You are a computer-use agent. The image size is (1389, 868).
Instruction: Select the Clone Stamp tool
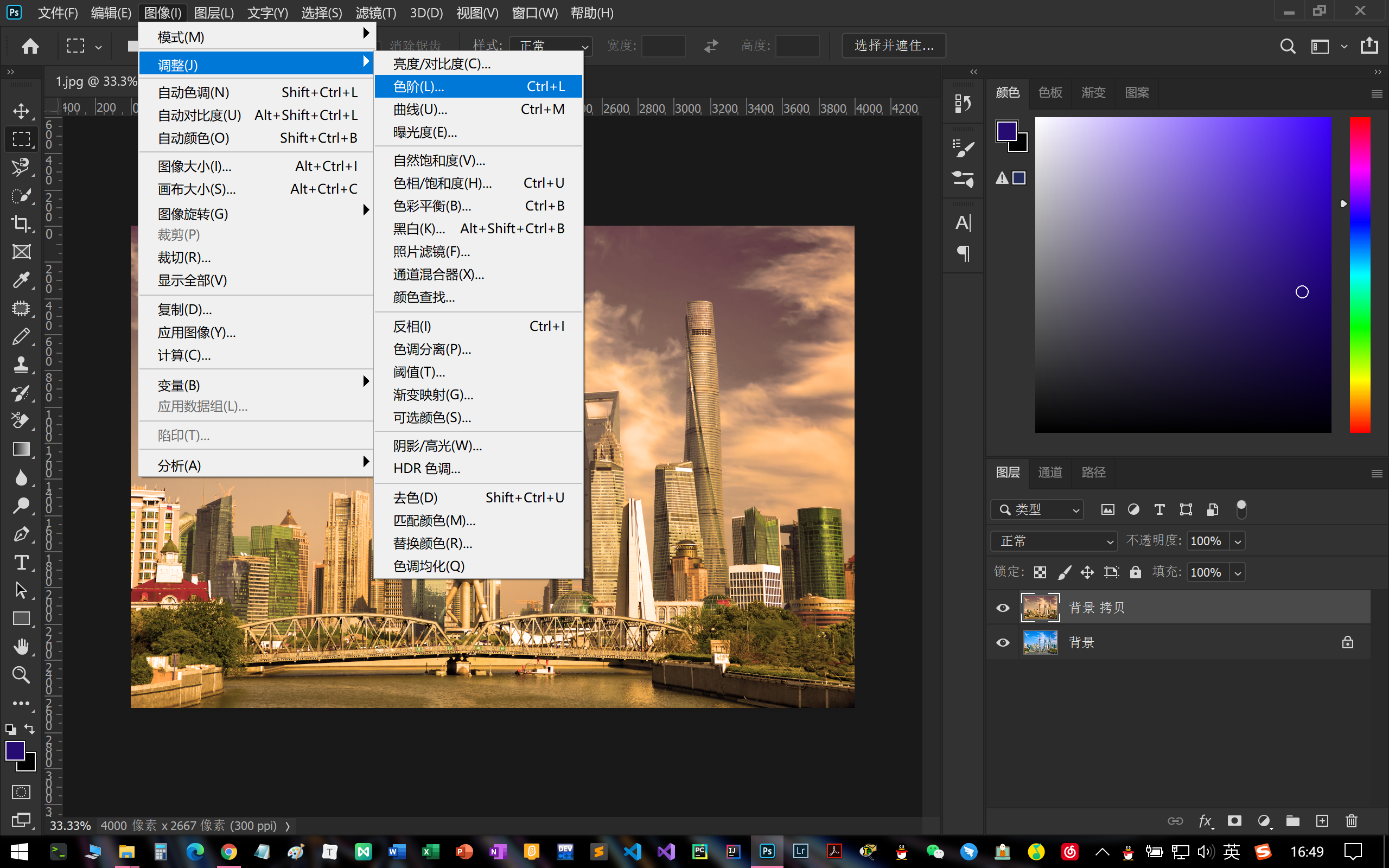21,365
